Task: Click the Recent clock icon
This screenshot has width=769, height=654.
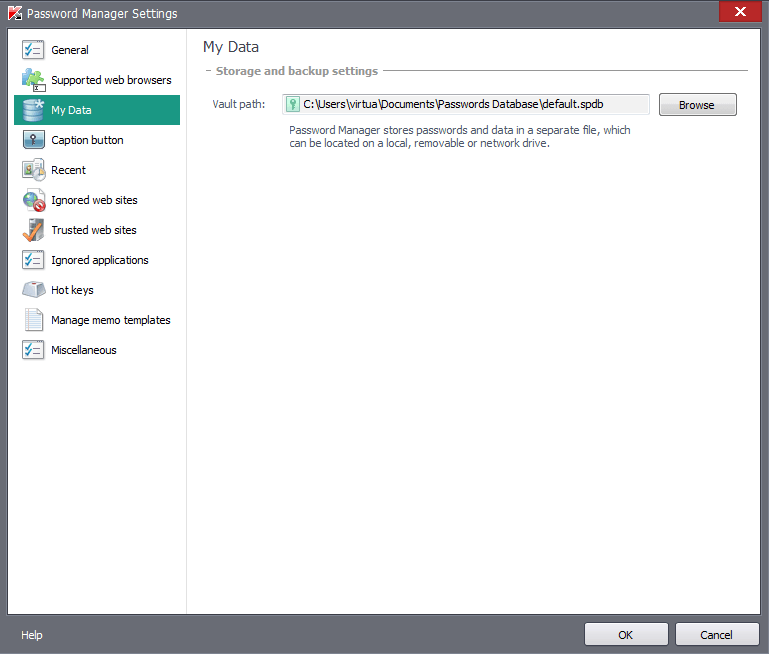Action: [x=33, y=170]
